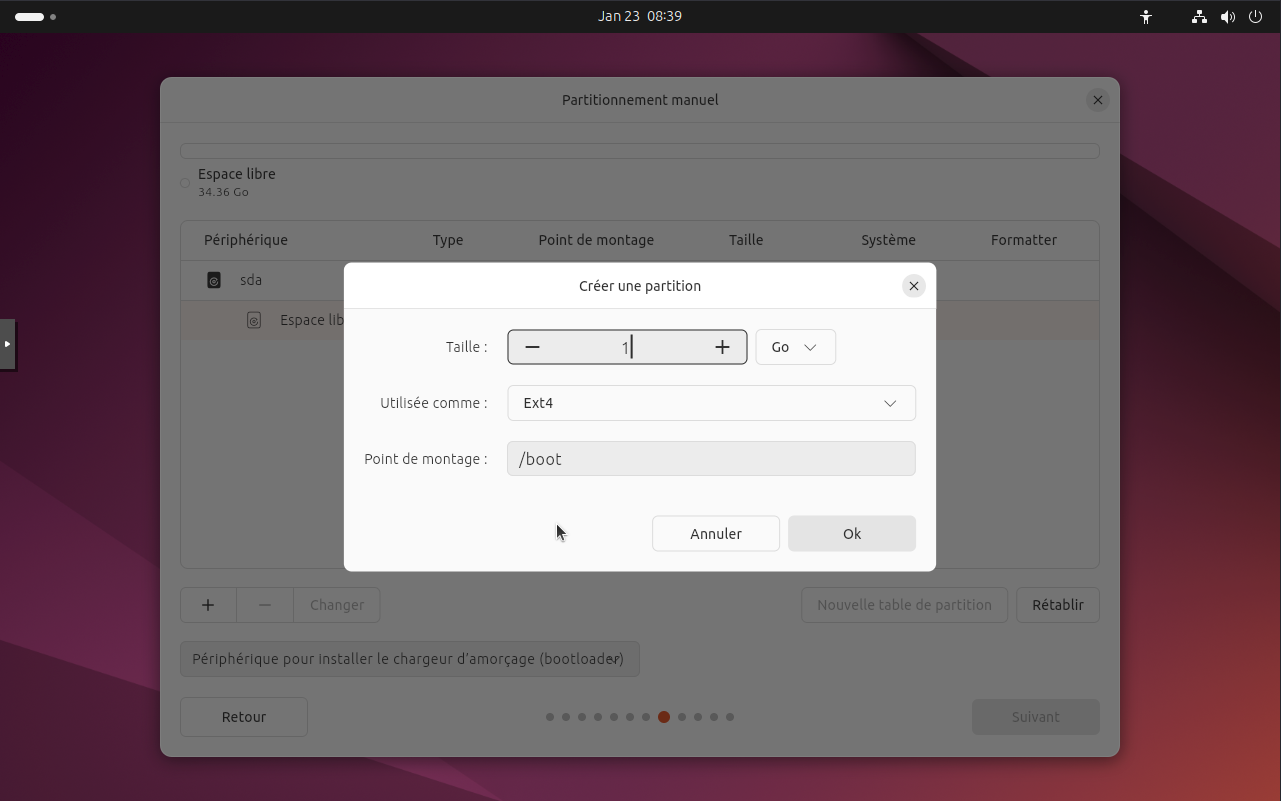Viewport: 1281px width, 801px height.
Task: Open the accessibility menu in top bar
Action: point(1146,17)
